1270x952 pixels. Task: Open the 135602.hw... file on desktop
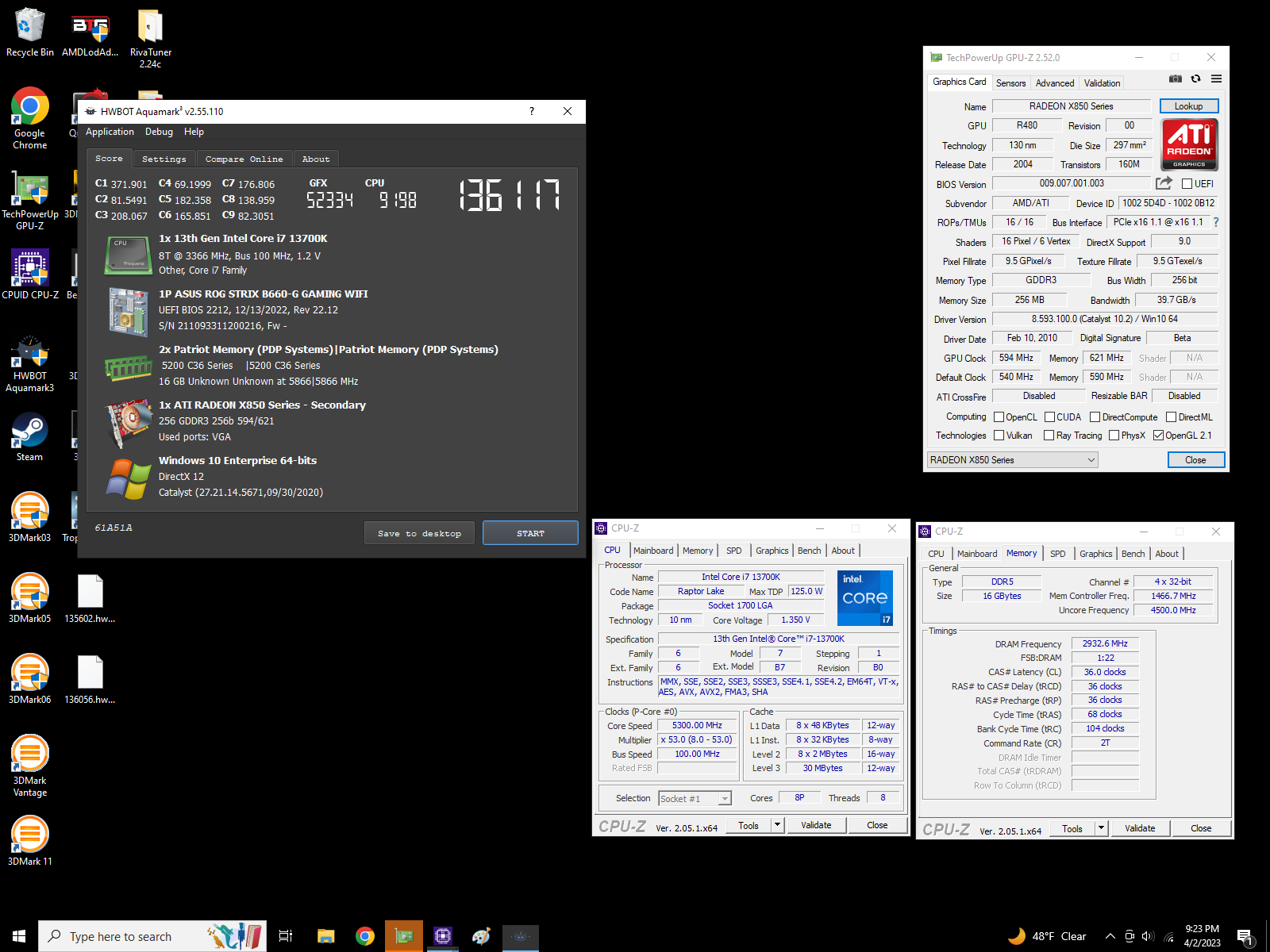click(x=90, y=598)
